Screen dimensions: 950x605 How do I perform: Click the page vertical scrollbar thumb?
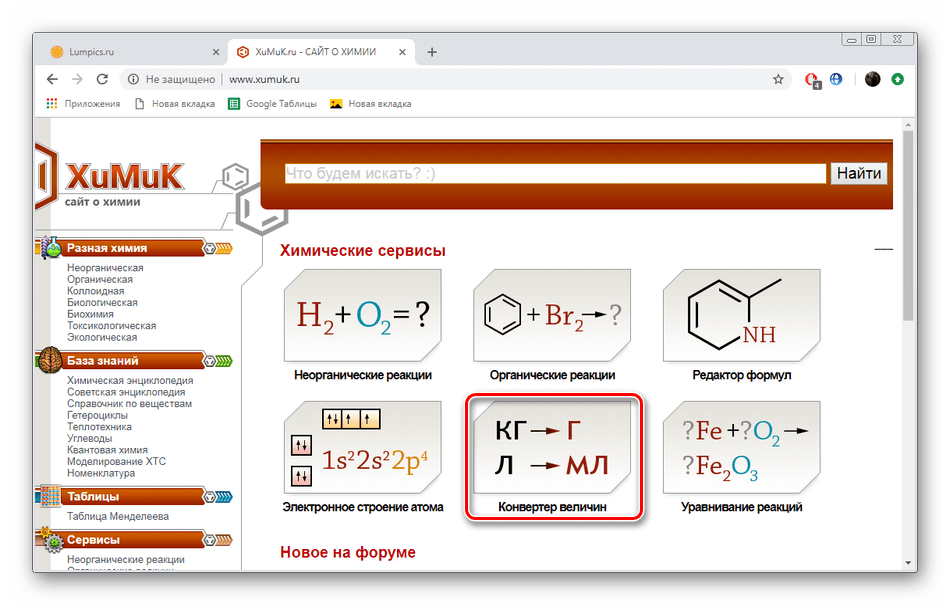(x=908, y=226)
